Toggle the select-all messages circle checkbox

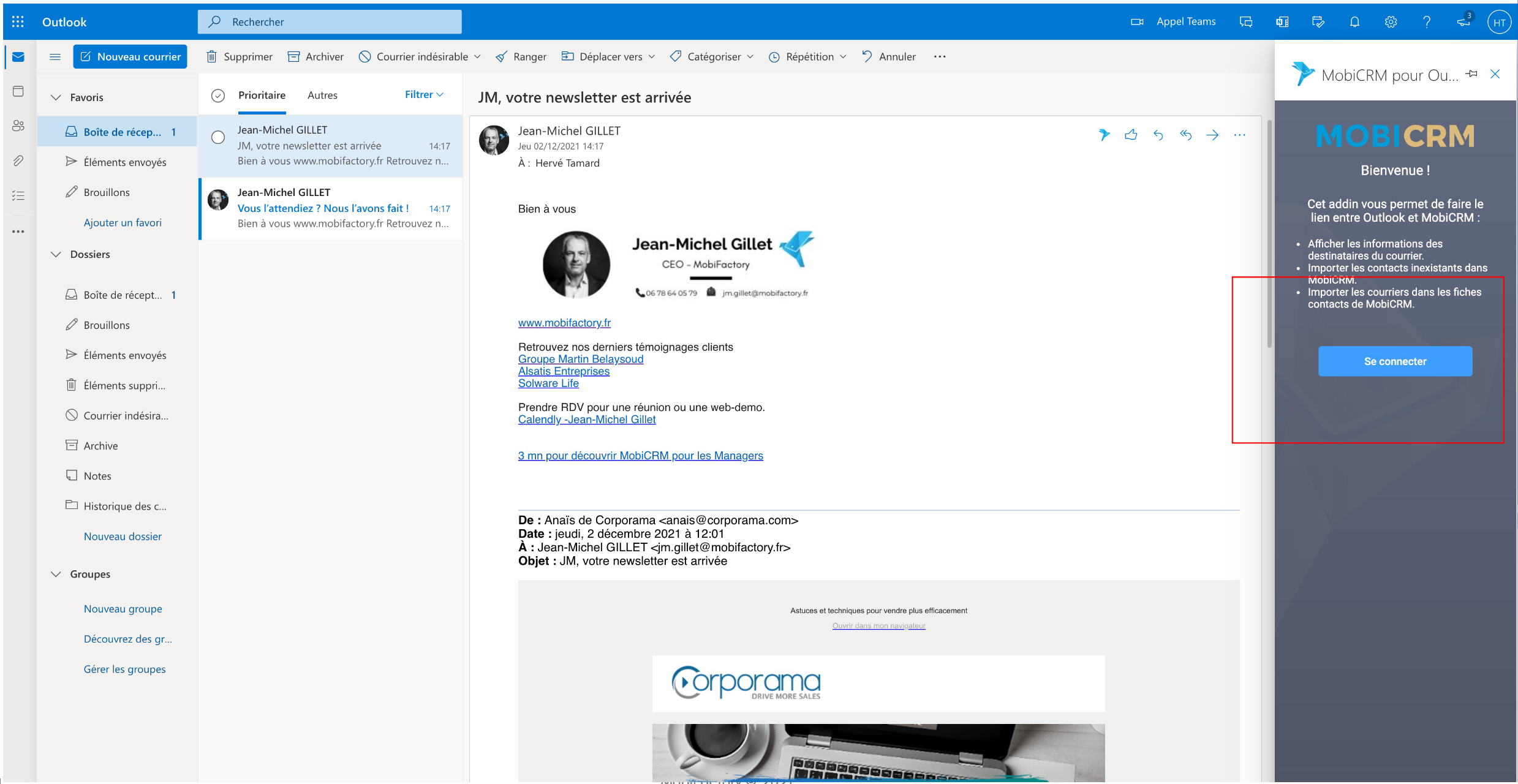(218, 96)
